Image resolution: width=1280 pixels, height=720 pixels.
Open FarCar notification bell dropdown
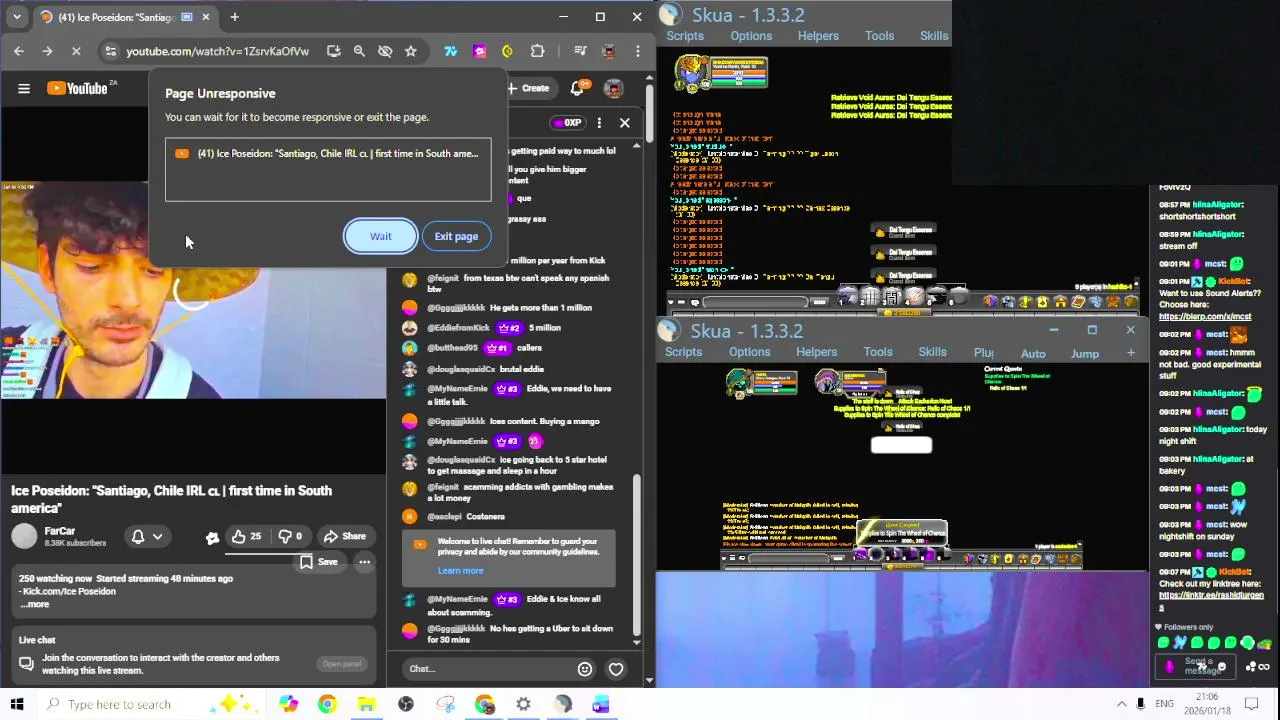146,537
